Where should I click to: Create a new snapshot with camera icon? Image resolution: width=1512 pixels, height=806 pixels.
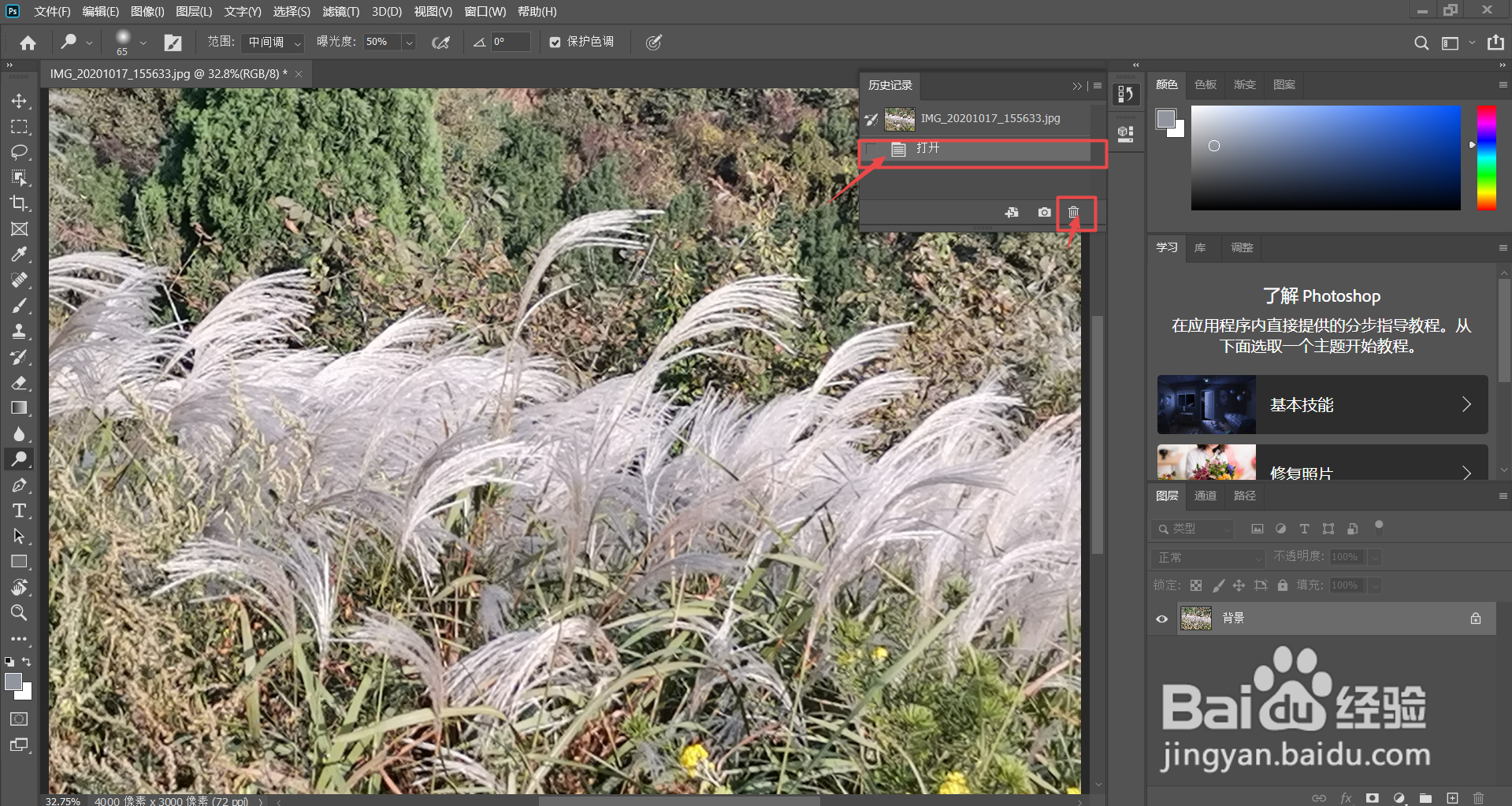click(1044, 212)
